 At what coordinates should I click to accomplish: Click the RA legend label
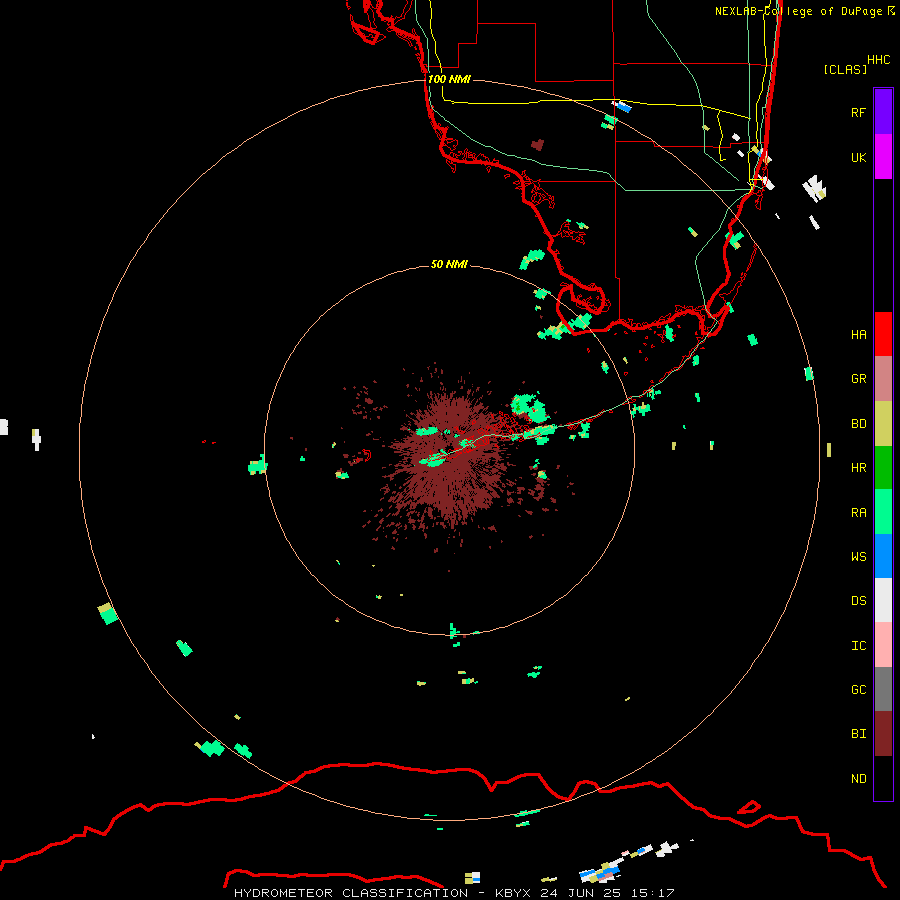[858, 513]
